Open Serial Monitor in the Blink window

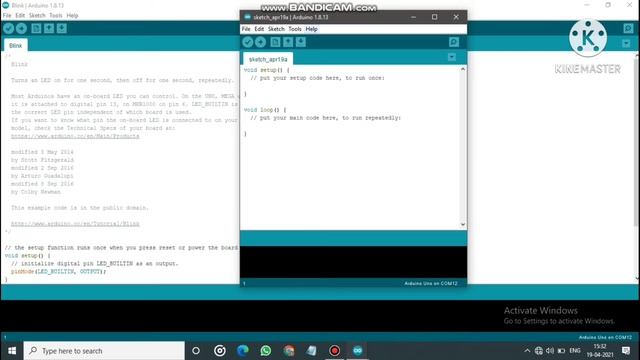(x=628, y=28)
